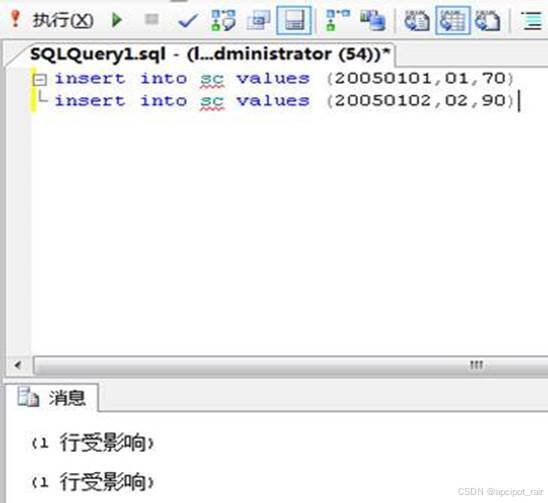Show the estimated execution plan icon
548x503 pixels.
coord(223,20)
